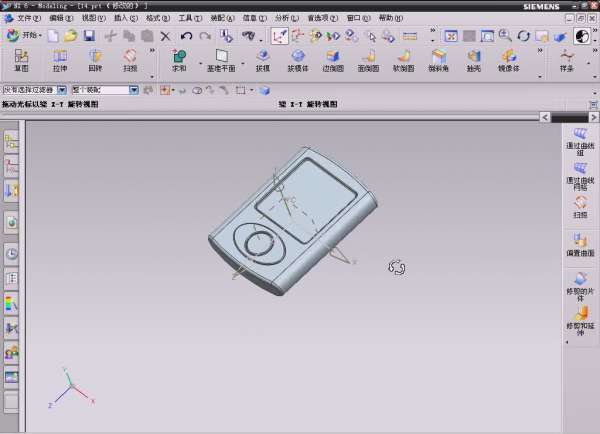
Task: Click the 镜像体 (Mirror Body) button
Action: click(509, 60)
